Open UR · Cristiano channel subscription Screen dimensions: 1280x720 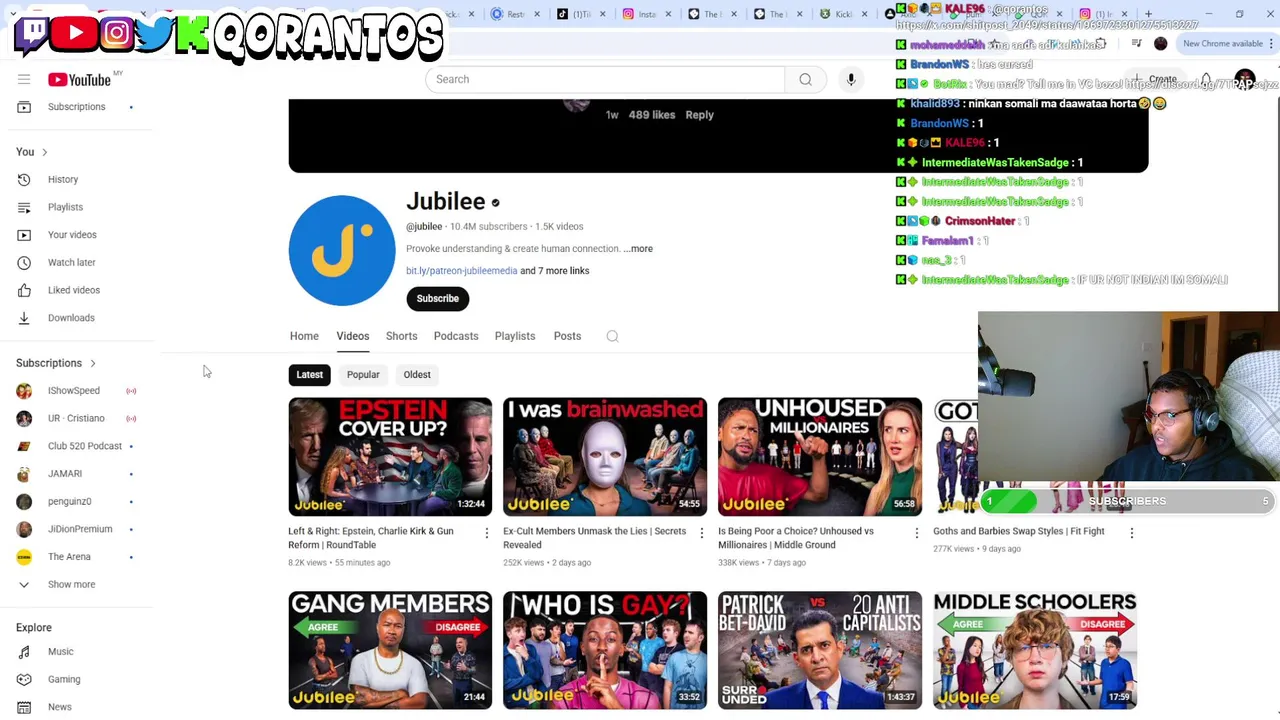click(76, 418)
